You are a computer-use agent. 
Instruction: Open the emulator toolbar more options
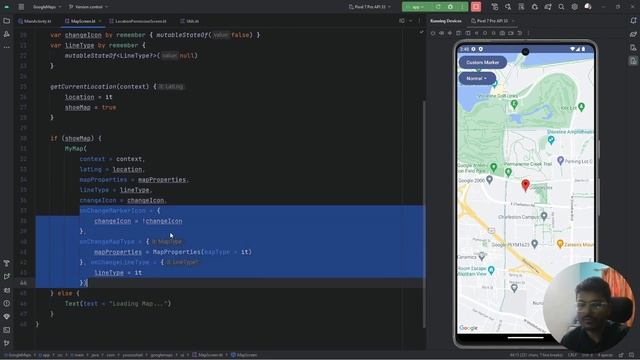528,33
